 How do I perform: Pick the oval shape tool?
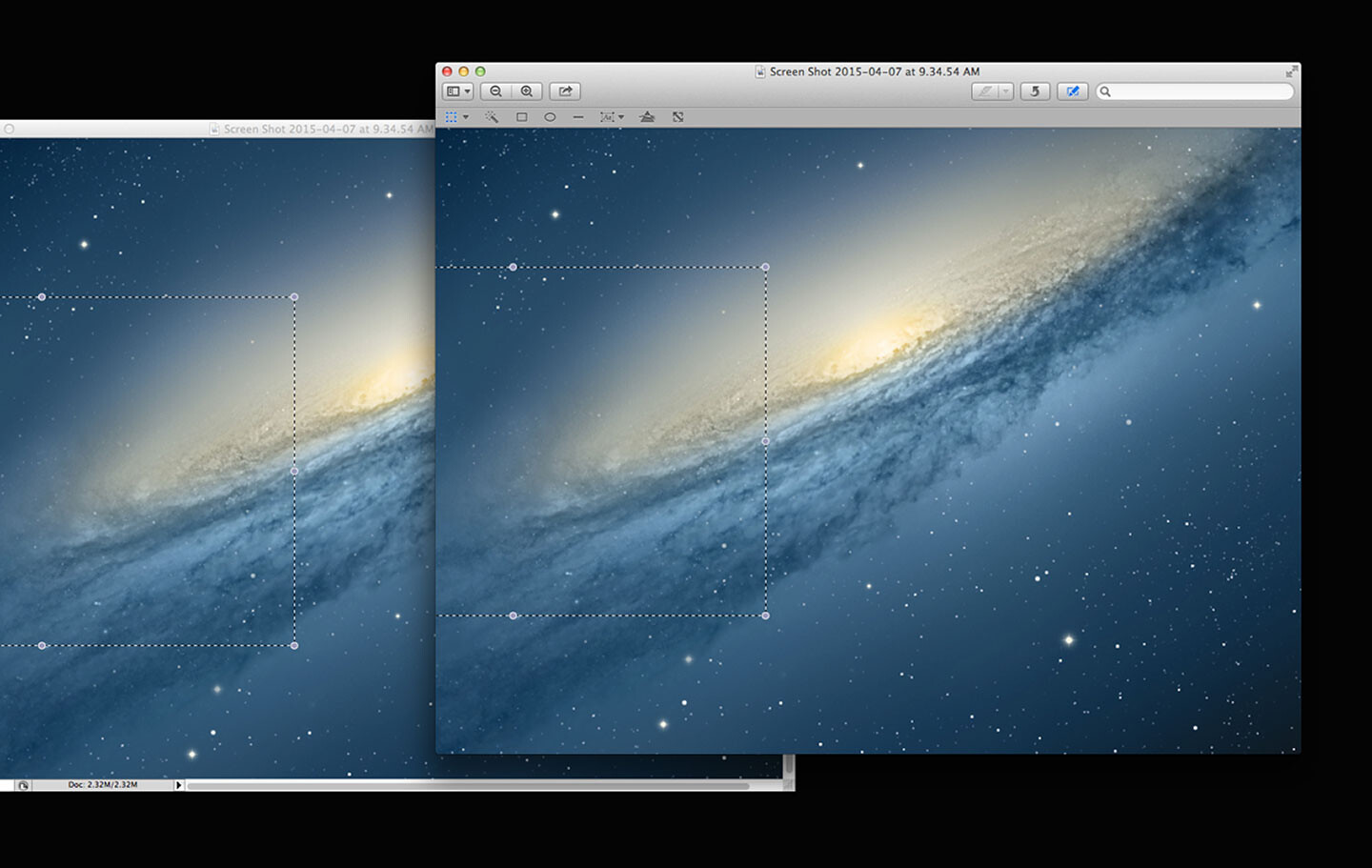click(x=550, y=117)
